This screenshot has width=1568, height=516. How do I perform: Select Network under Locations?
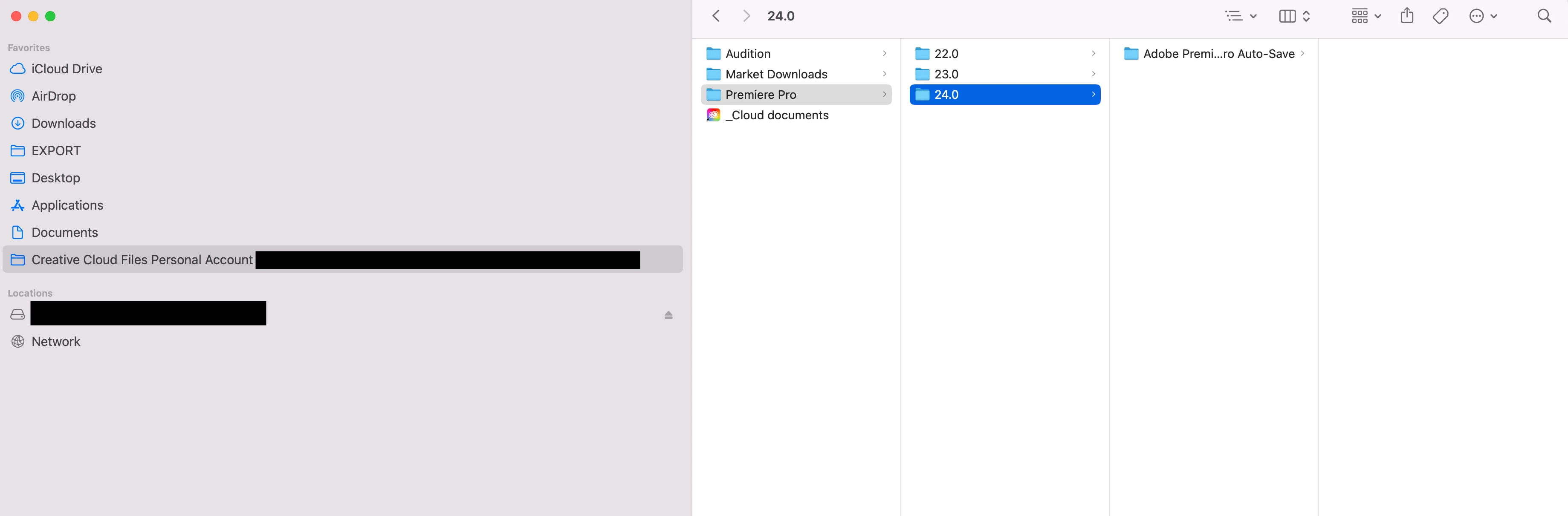click(55, 341)
